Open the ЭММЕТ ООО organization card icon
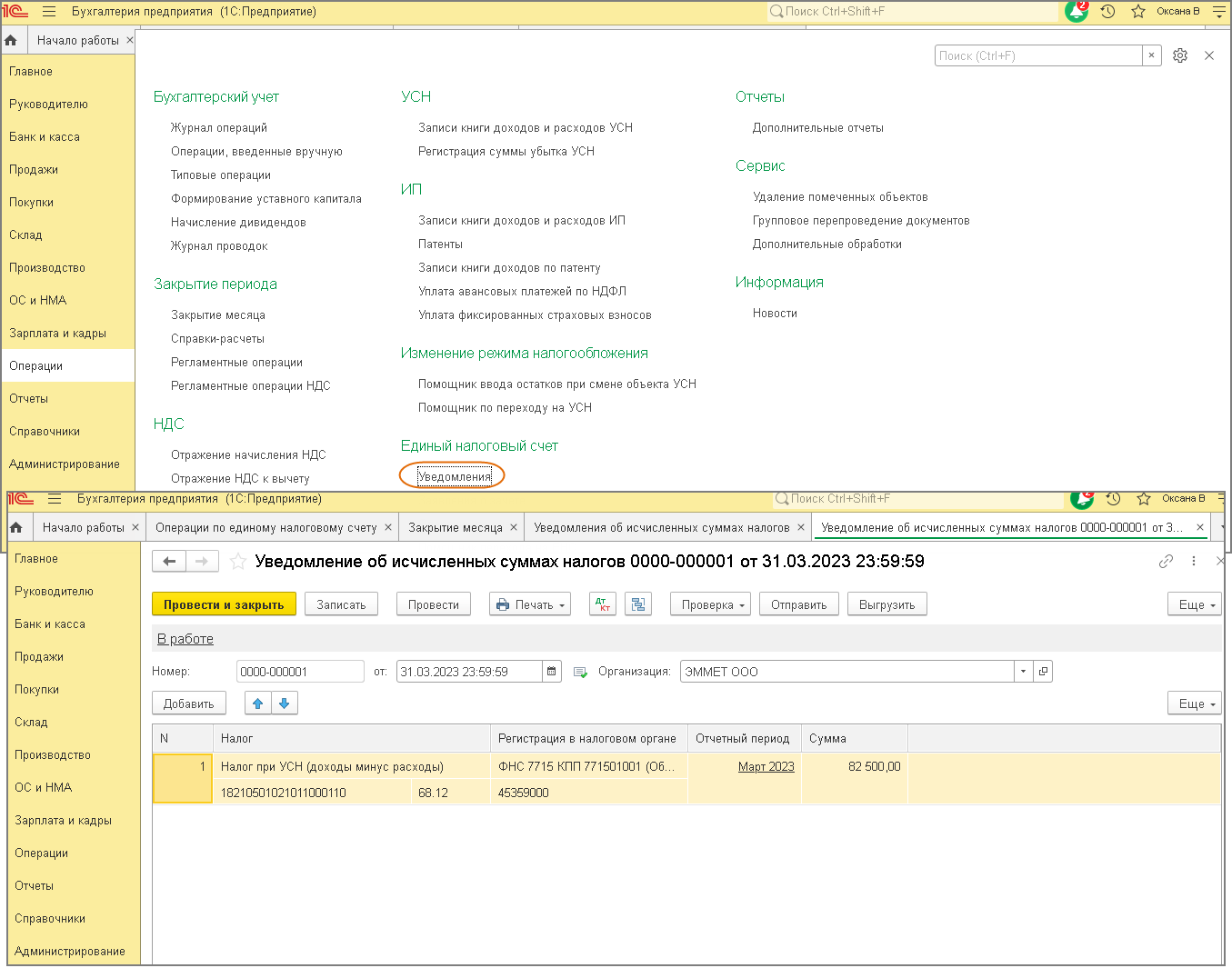 pos(1043,672)
